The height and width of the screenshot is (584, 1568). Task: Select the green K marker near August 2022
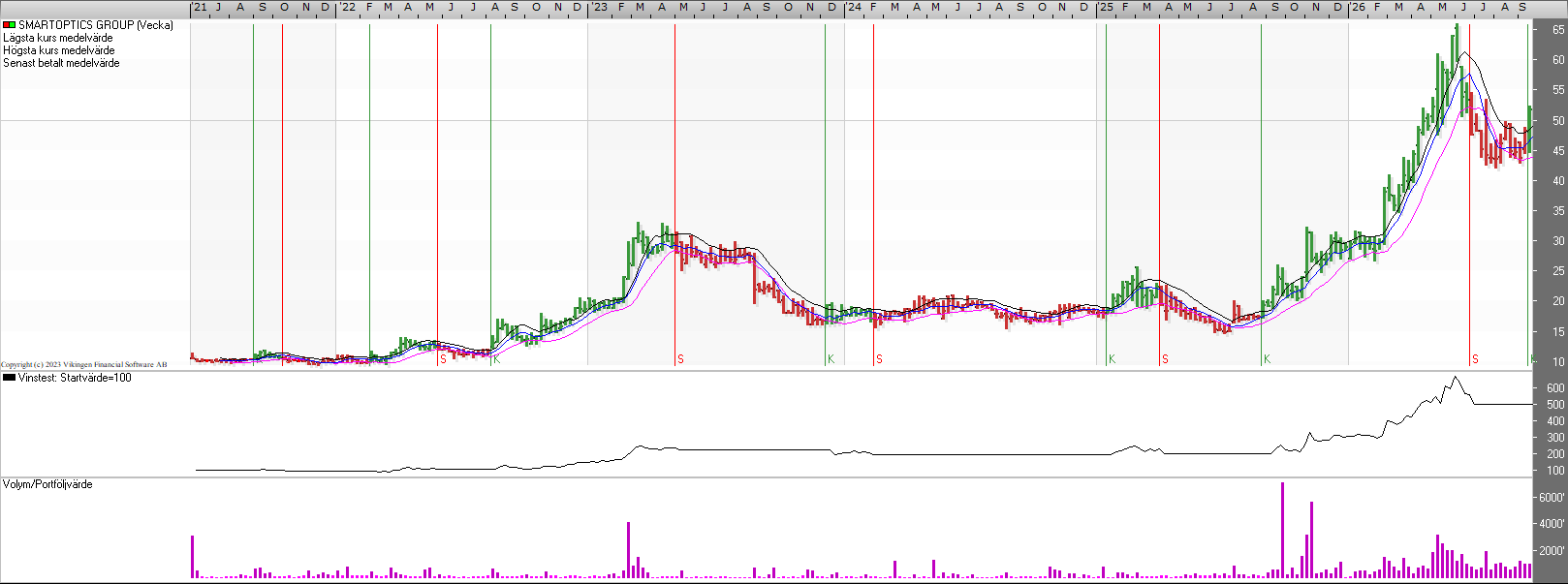(x=495, y=359)
